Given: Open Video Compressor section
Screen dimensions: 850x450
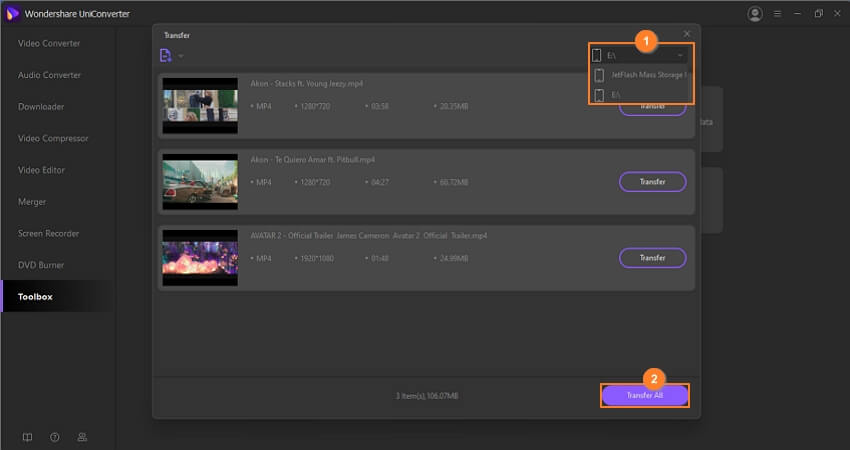Looking at the screenshot, I should [53, 138].
